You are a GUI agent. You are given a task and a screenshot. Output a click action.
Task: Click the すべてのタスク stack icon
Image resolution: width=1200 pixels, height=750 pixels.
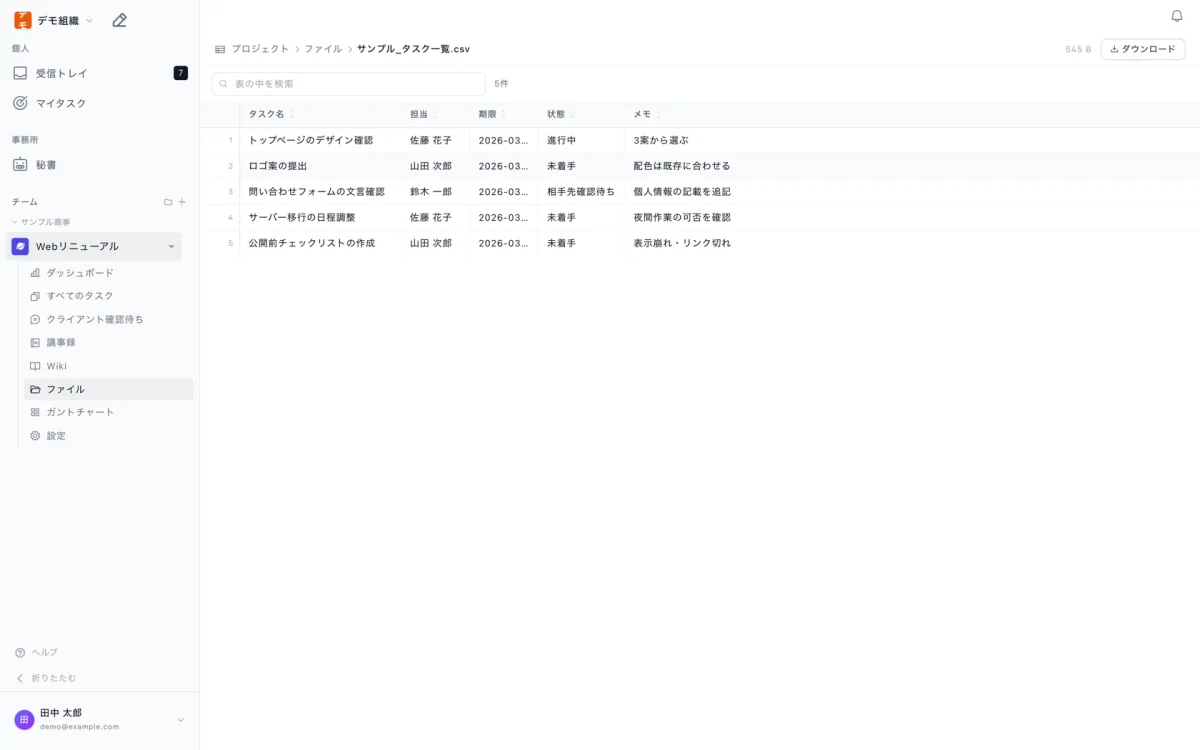(x=35, y=296)
